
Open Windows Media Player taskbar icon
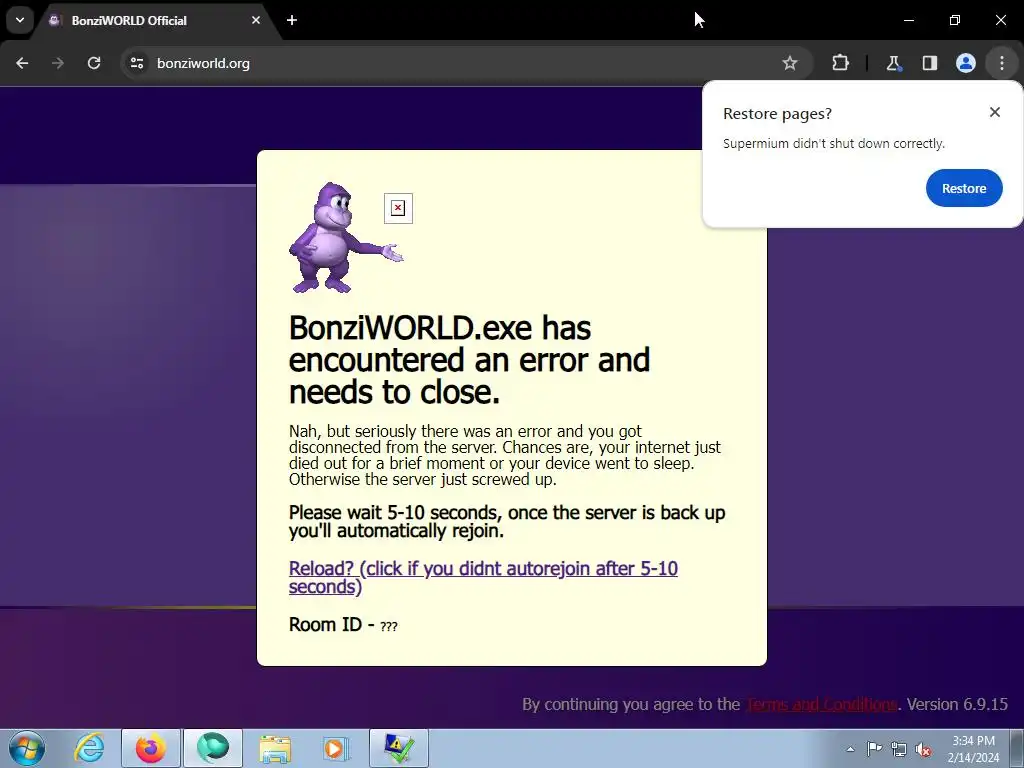pyautogui.click(x=336, y=748)
